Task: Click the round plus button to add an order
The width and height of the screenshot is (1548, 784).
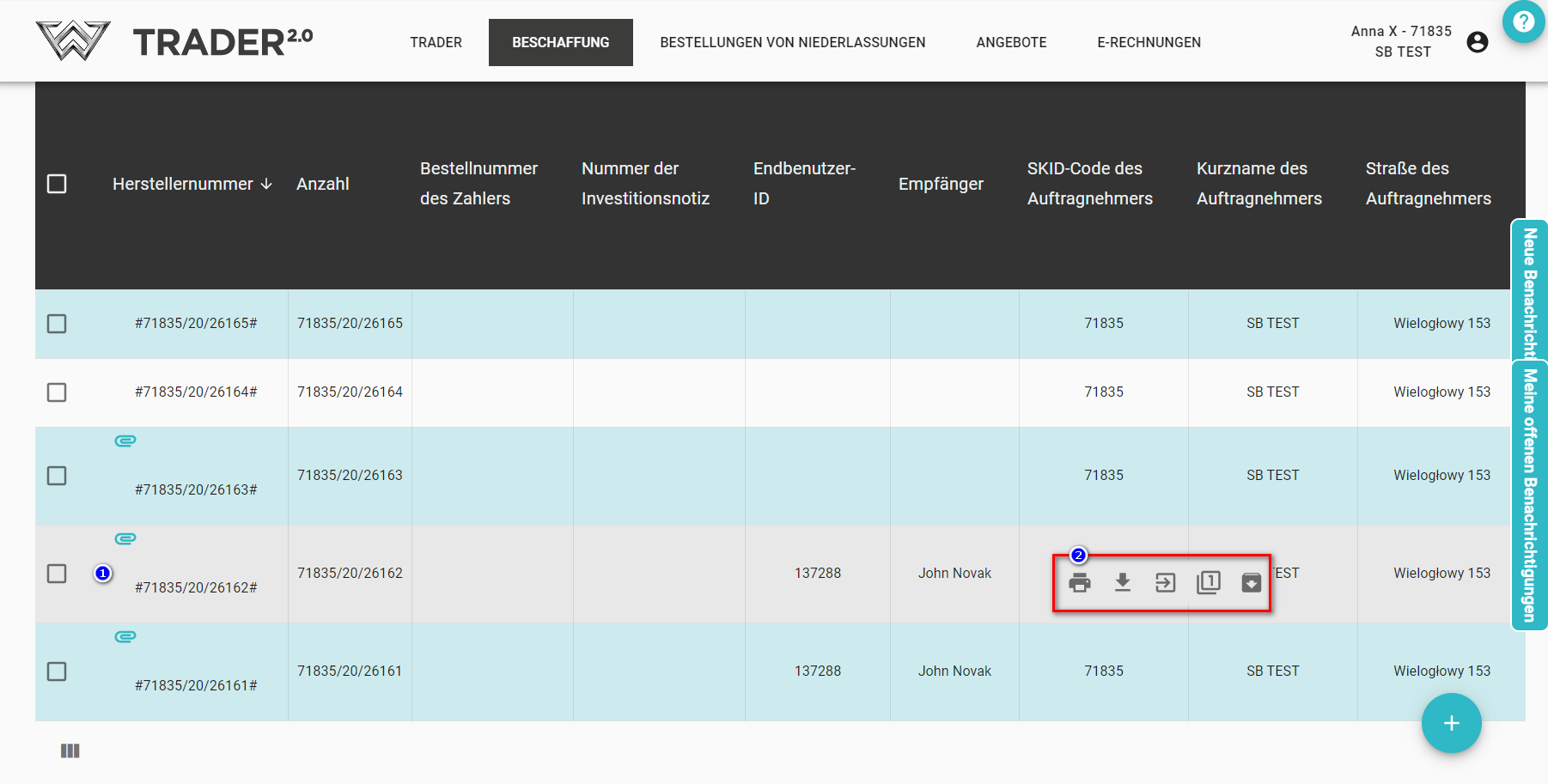Action: pos(1451,723)
